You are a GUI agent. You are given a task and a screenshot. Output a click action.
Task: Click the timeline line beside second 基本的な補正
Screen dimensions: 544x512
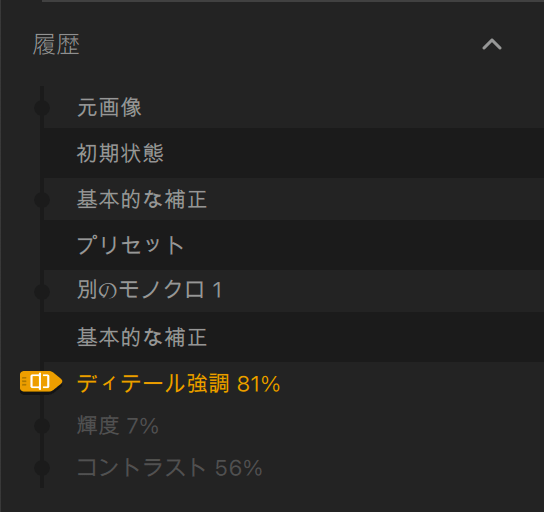42,337
